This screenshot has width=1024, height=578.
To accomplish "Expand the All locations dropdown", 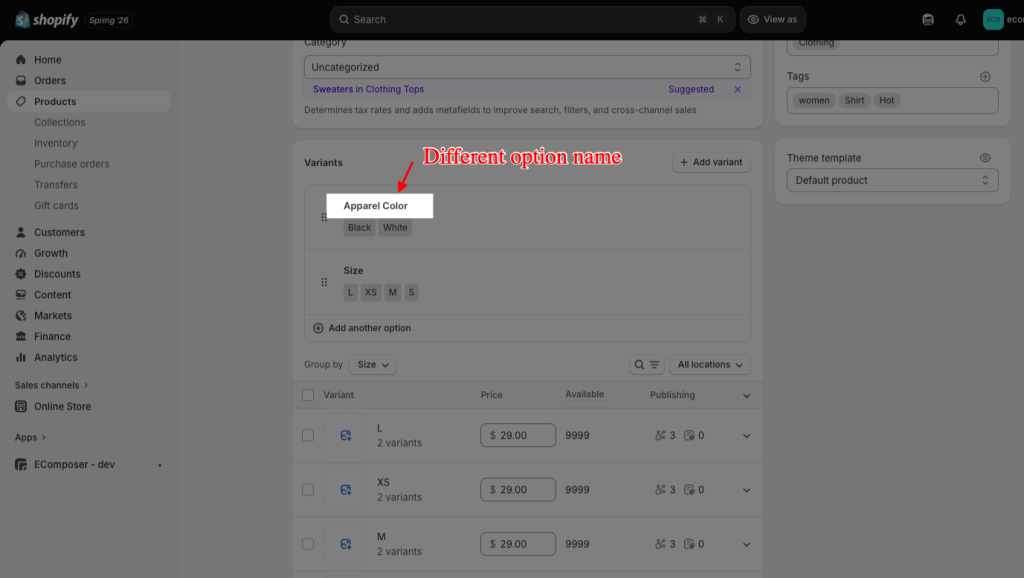I will tap(710, 364).
